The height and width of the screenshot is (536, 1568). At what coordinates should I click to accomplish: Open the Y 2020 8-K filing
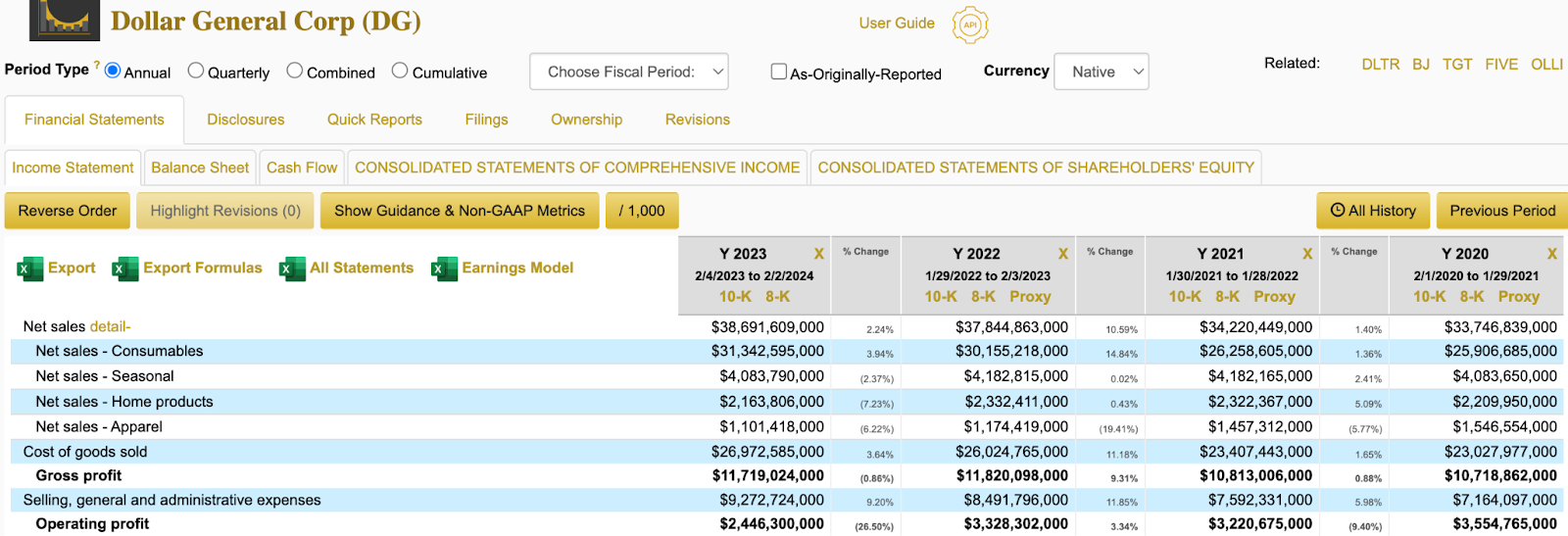coord(1472,297)
